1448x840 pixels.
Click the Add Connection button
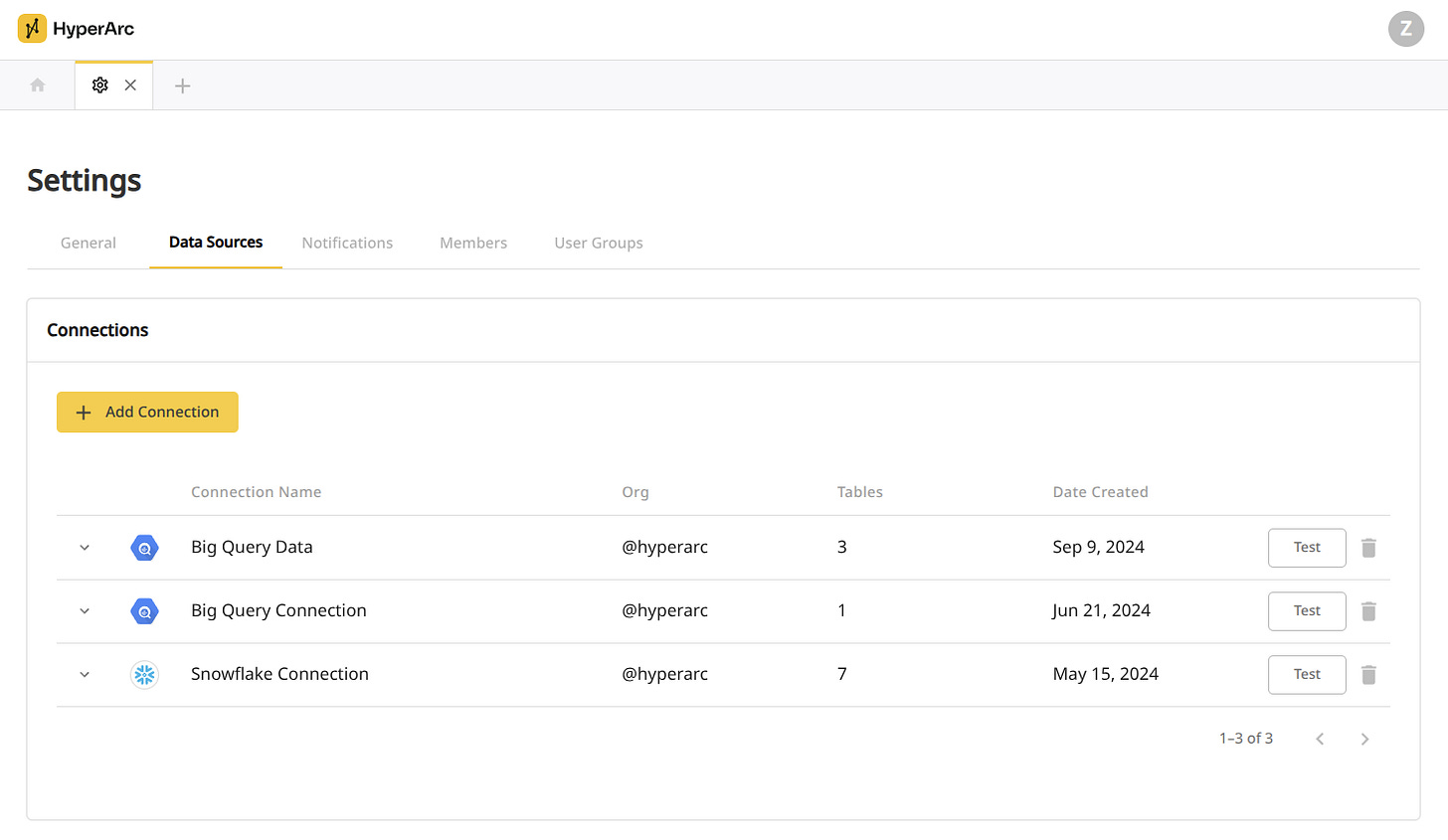point(147,412)
